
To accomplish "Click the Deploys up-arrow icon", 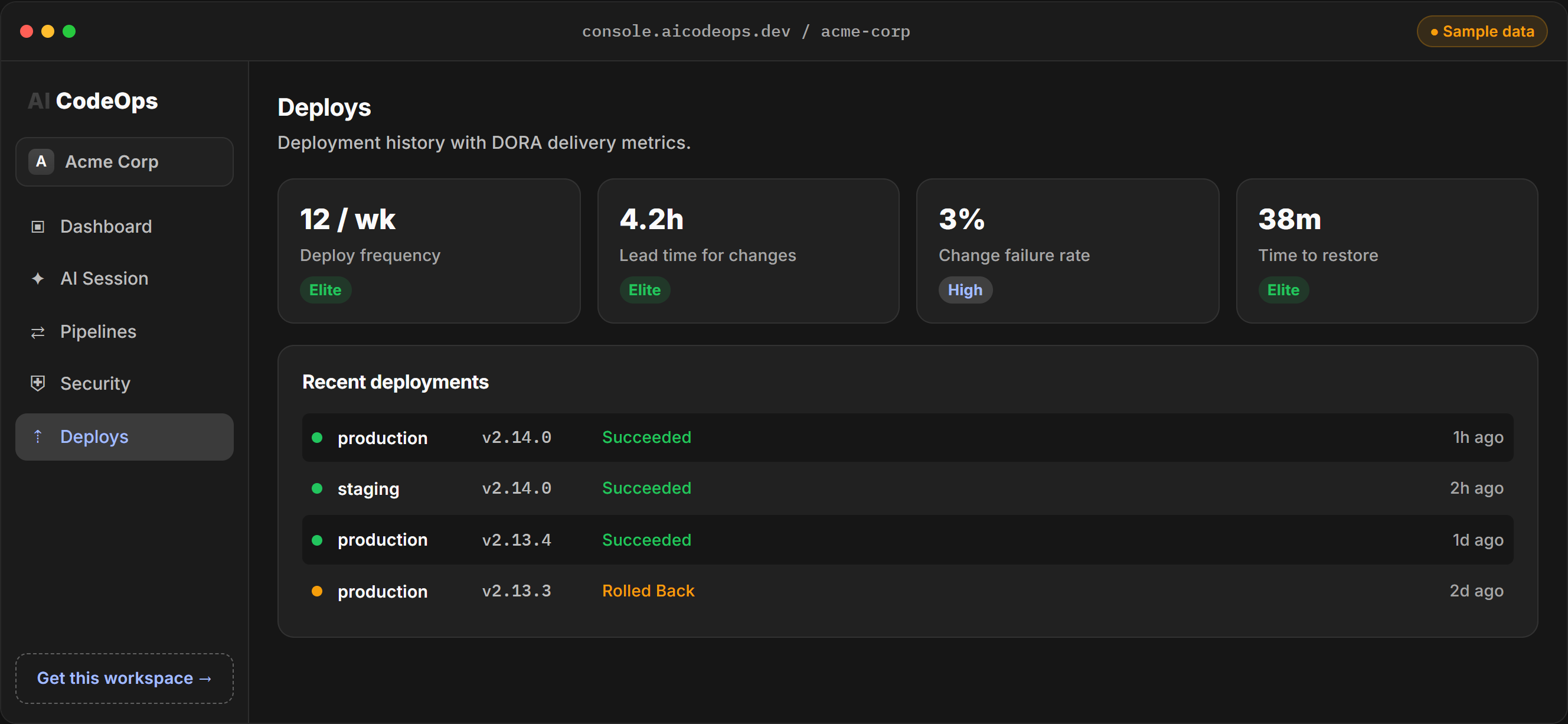I will point(38,436).
